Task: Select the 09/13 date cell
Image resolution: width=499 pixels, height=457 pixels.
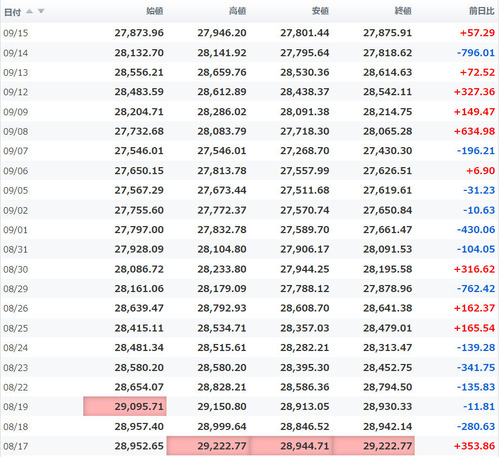Action: [16, 73]
